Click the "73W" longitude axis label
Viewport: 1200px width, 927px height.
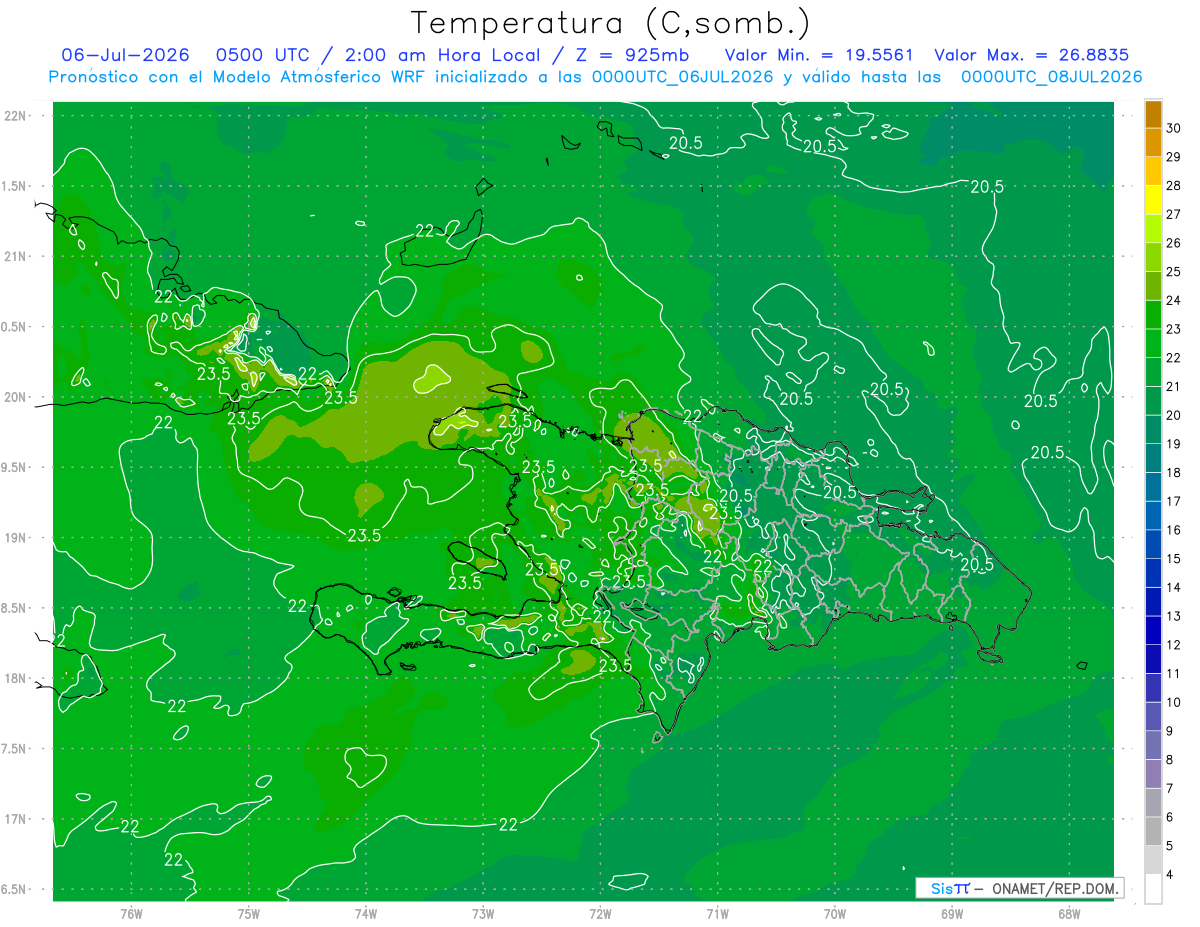pos(483,913)
